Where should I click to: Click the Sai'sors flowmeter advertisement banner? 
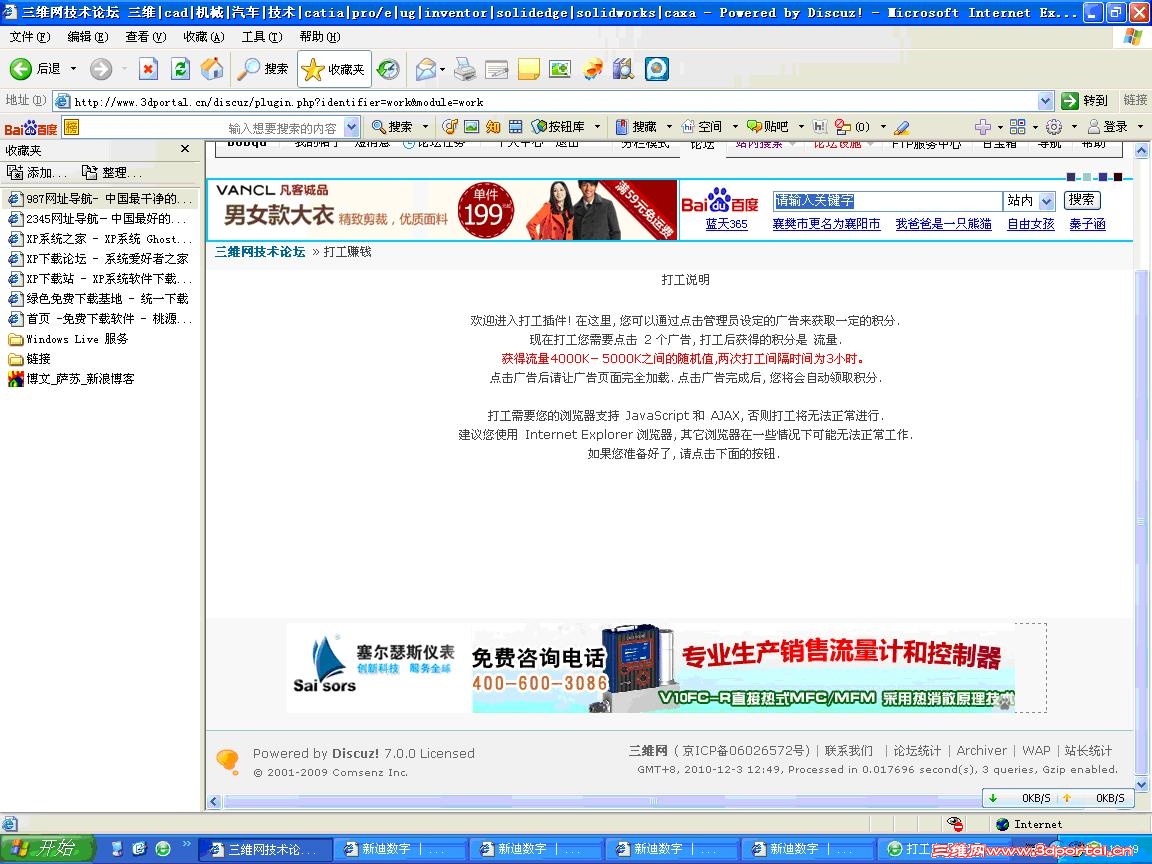pos(651,668)
